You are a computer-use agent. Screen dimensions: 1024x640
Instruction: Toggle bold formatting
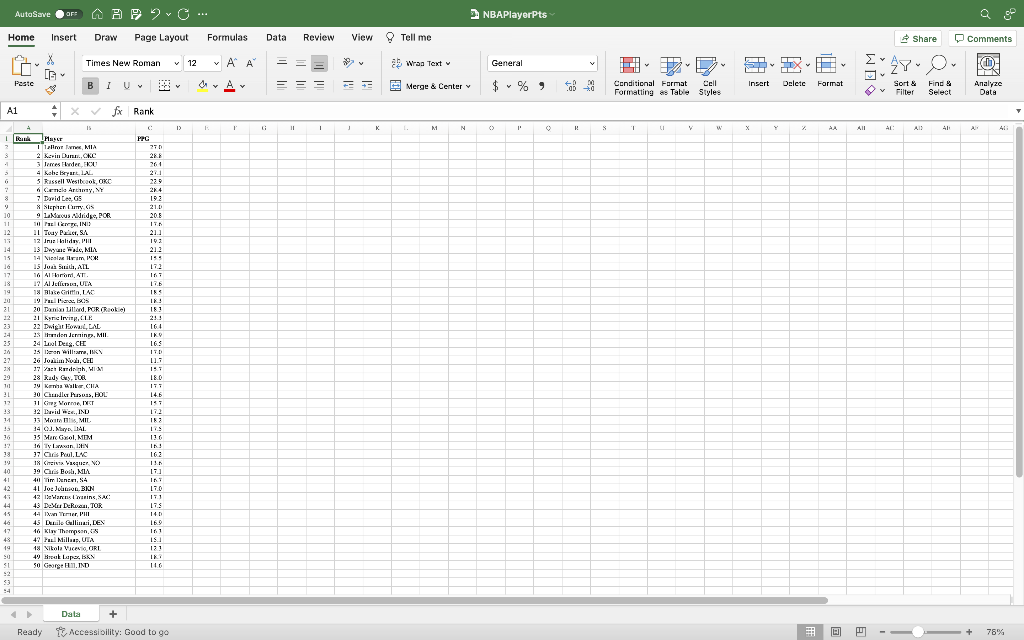[x=90, y=87]
